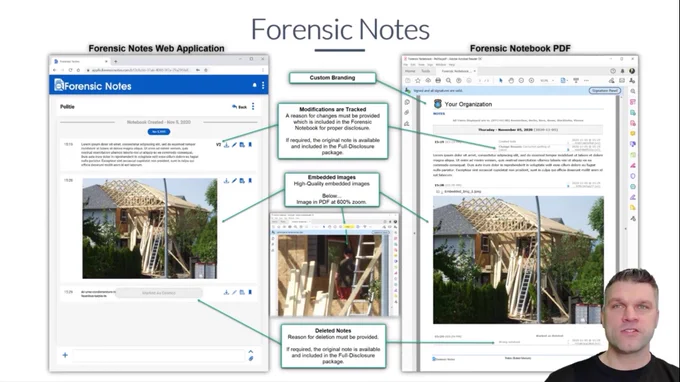The image size is (680, 382).
Task: Copy the 15:29 deleted note
Action: (x=242, y=293)
